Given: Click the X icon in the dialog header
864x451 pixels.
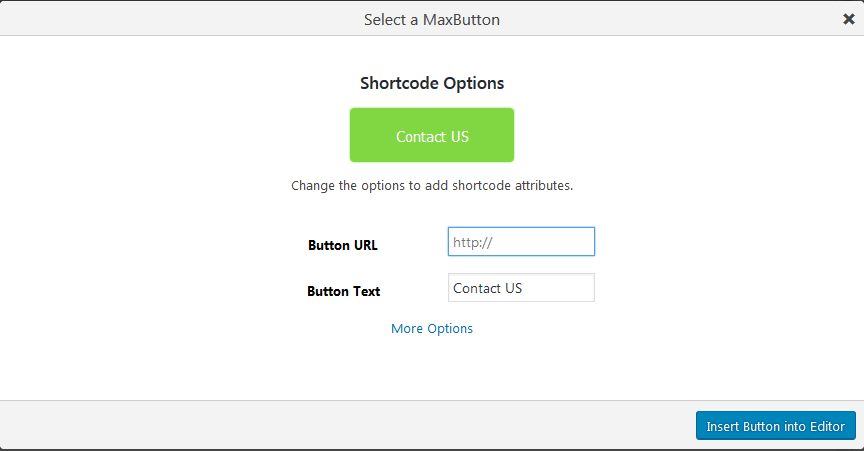Looking at the screenshot, I should click(849, 19).
